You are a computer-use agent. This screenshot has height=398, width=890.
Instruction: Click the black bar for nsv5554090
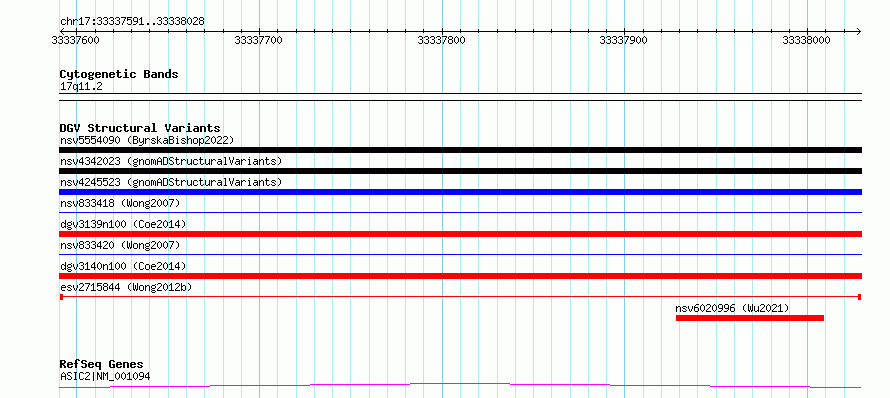tap(460, 150)
